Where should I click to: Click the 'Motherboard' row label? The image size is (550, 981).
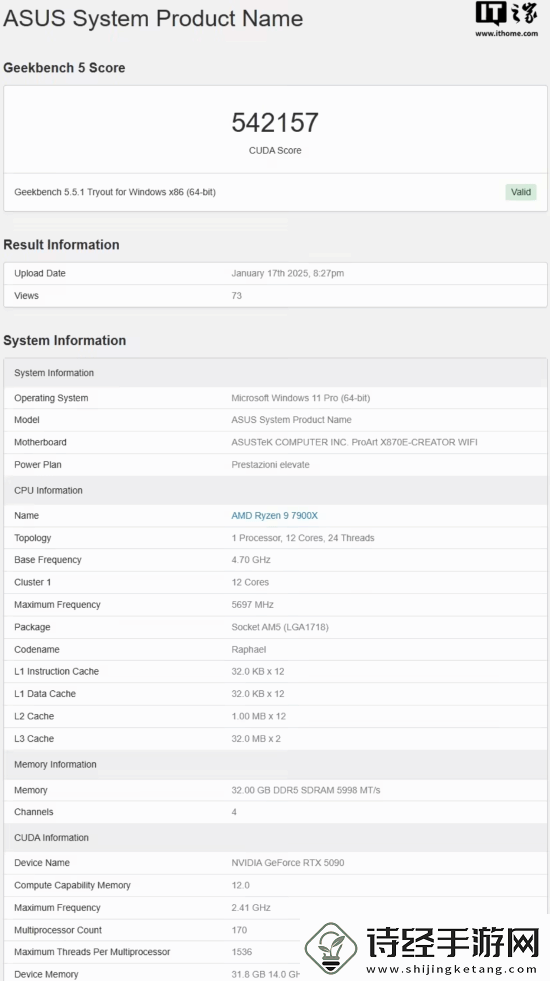[x=40, y=442]
